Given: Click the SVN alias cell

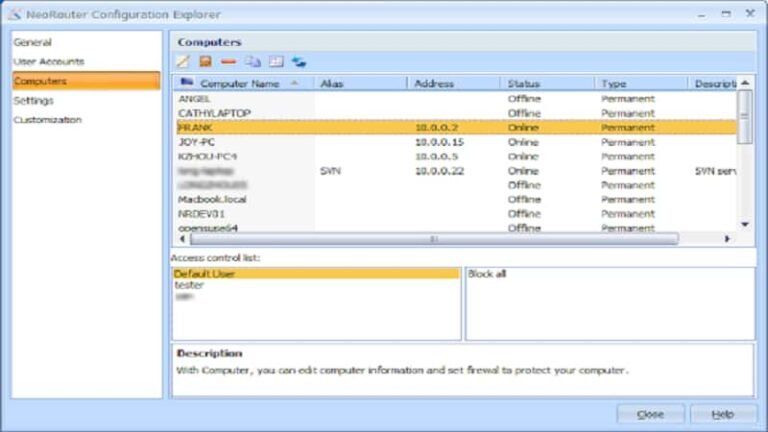Looking at the screenshot, I should [x=331, y=171].
